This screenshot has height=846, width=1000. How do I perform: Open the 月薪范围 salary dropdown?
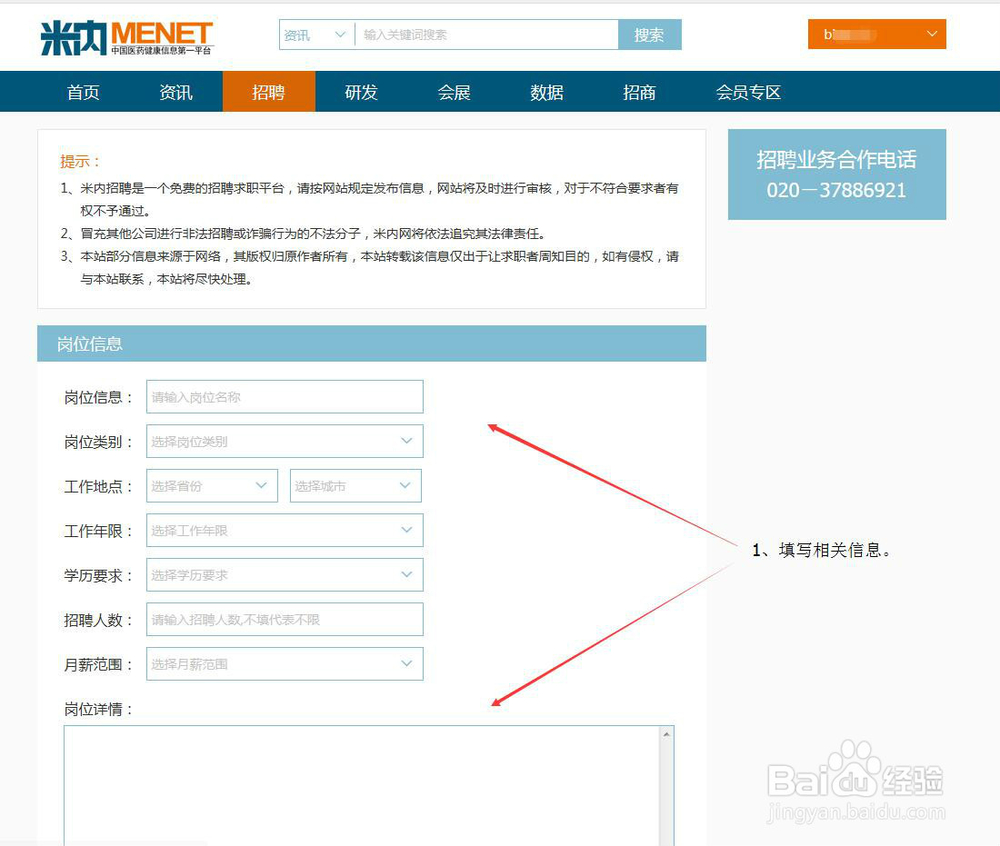coord(284,663)
